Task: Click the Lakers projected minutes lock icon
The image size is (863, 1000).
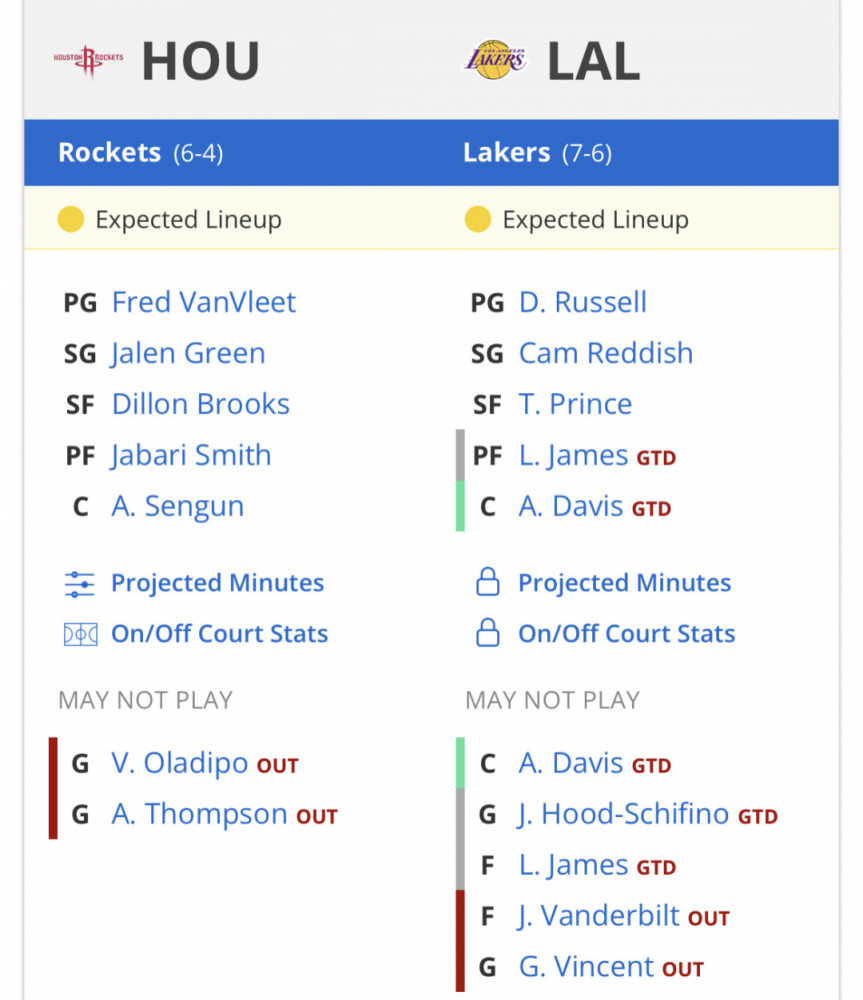Action: tap(488, 582)
